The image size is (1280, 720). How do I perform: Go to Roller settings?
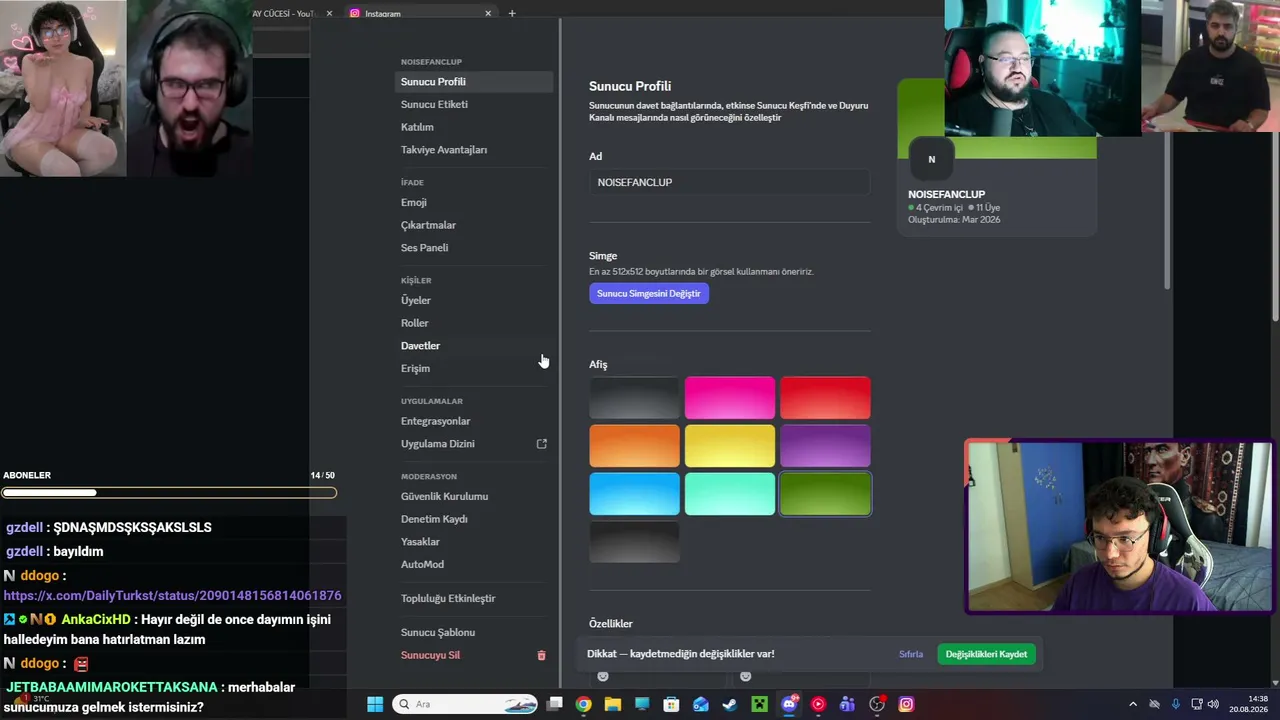click(x=474, y=323)
